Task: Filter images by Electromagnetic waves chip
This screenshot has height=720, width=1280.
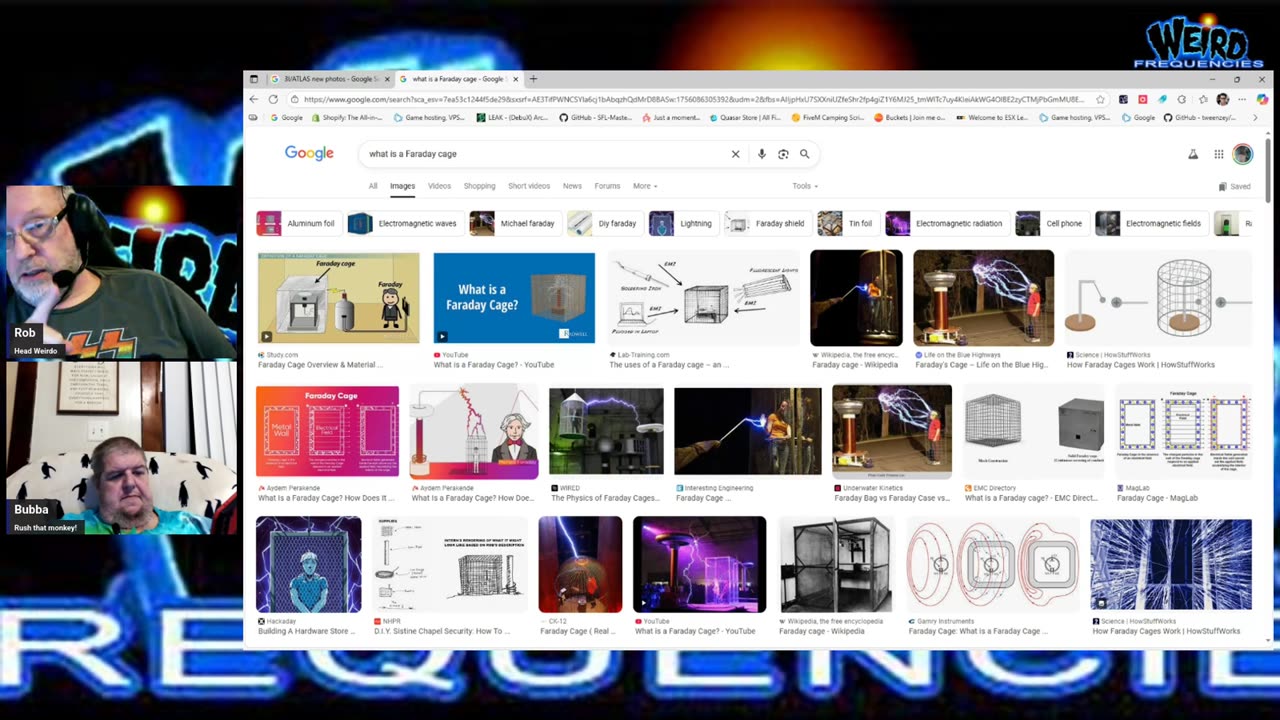Action: click(404, 223)
